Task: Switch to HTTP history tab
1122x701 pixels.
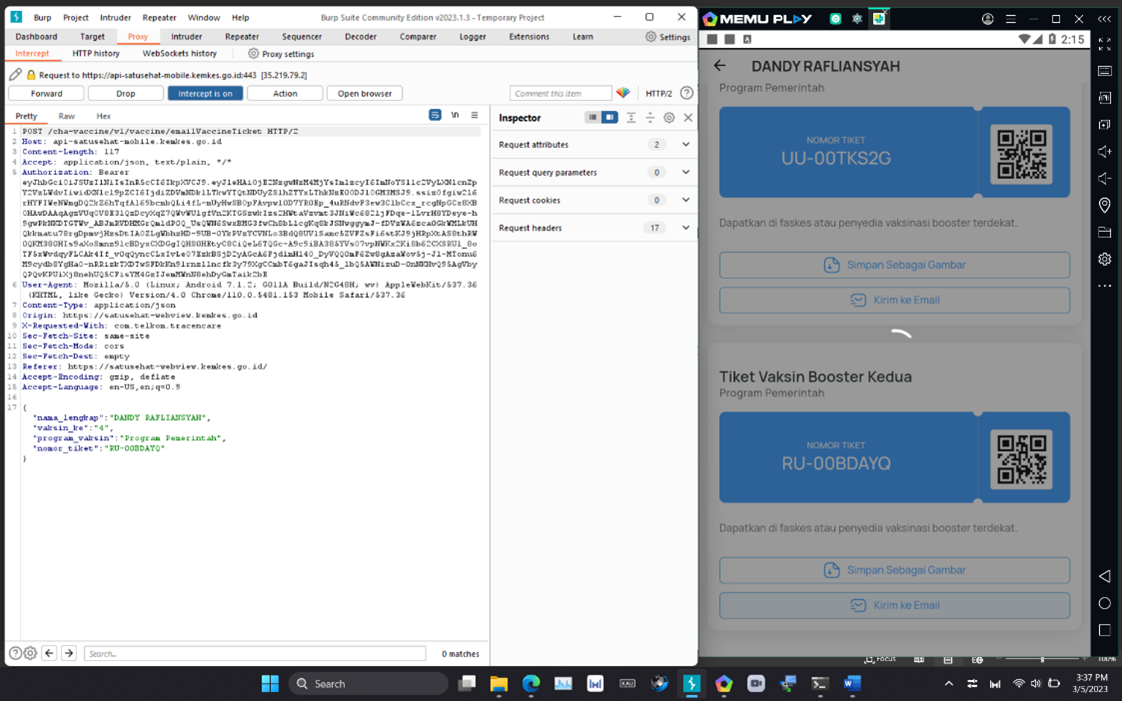Action: pyautogui.click(x=96, y=54)
